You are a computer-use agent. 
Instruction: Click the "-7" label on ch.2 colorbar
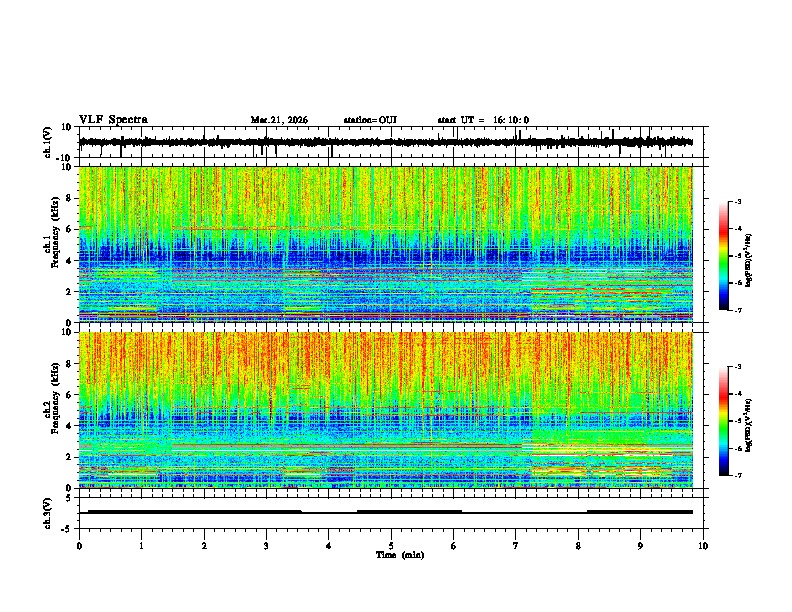[737, 475]
